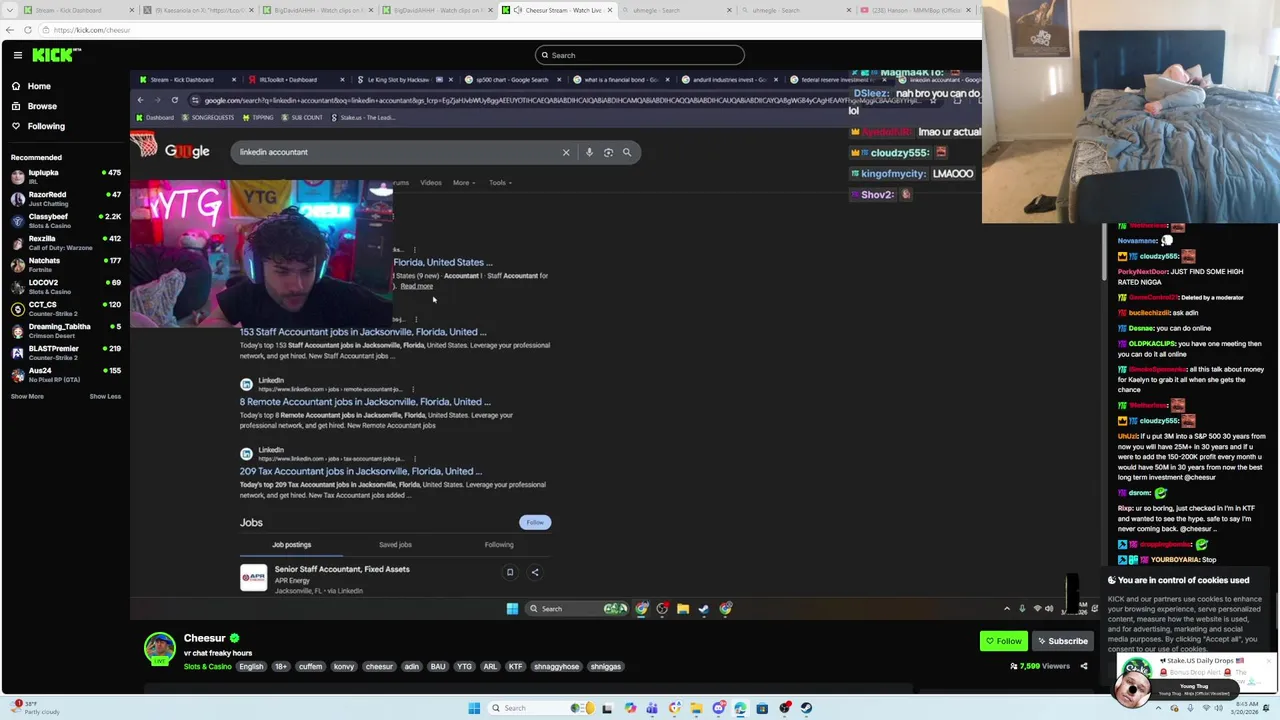Screen dimensions: 1280x720
Task: Click Google Lens image search icon in stream
Action: click(608, 152)
